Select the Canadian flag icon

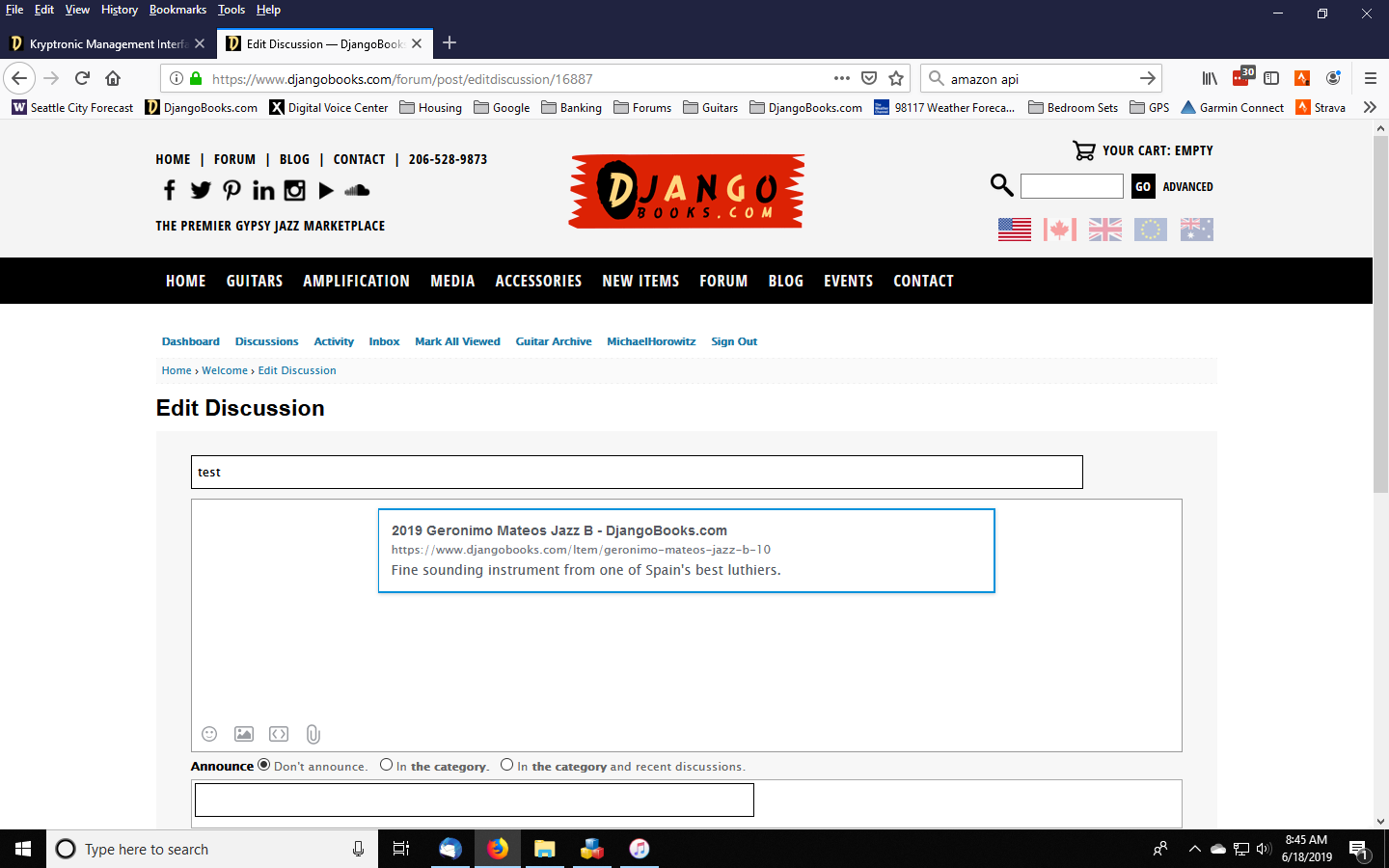click(1059, 230)
